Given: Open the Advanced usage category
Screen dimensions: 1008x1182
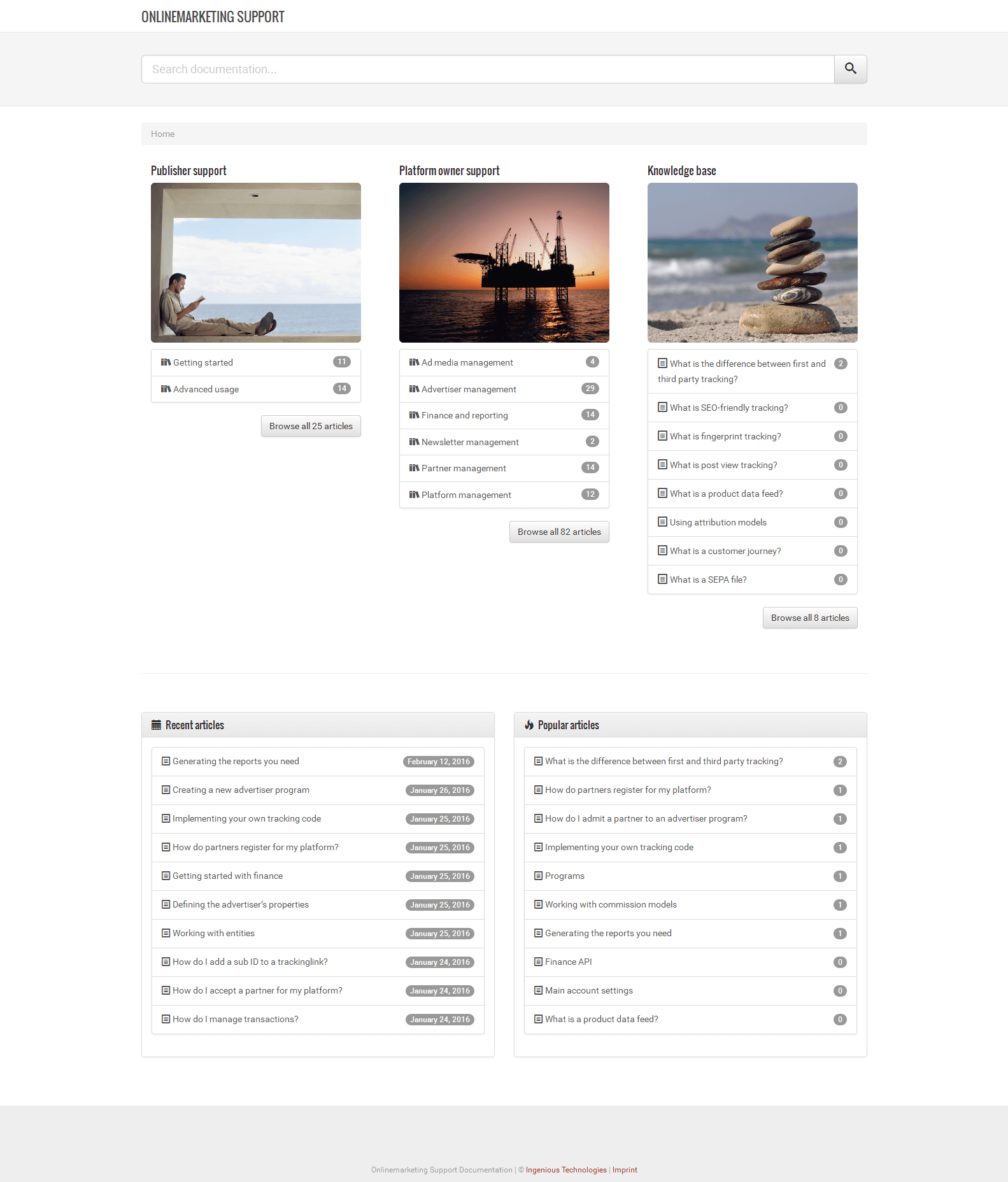Looking at the screenshot, I should [x=256, y=389].
